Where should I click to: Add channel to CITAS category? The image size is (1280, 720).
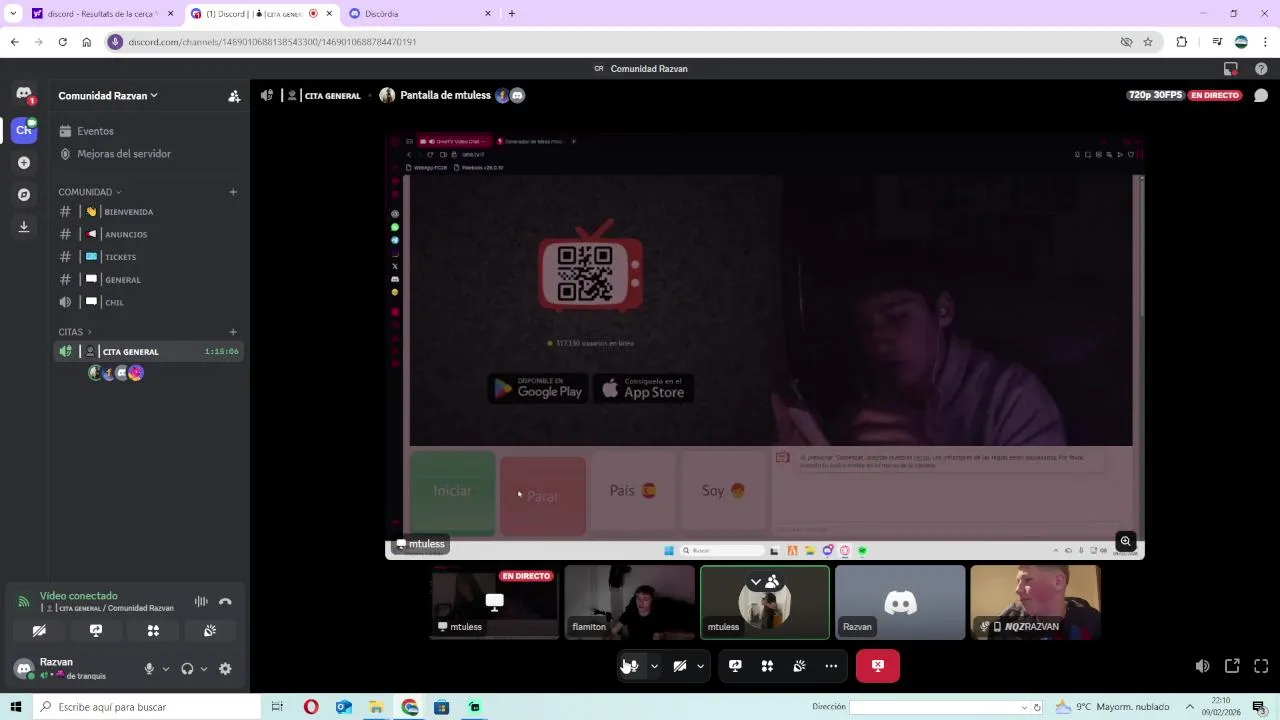(x=233, y=332)
